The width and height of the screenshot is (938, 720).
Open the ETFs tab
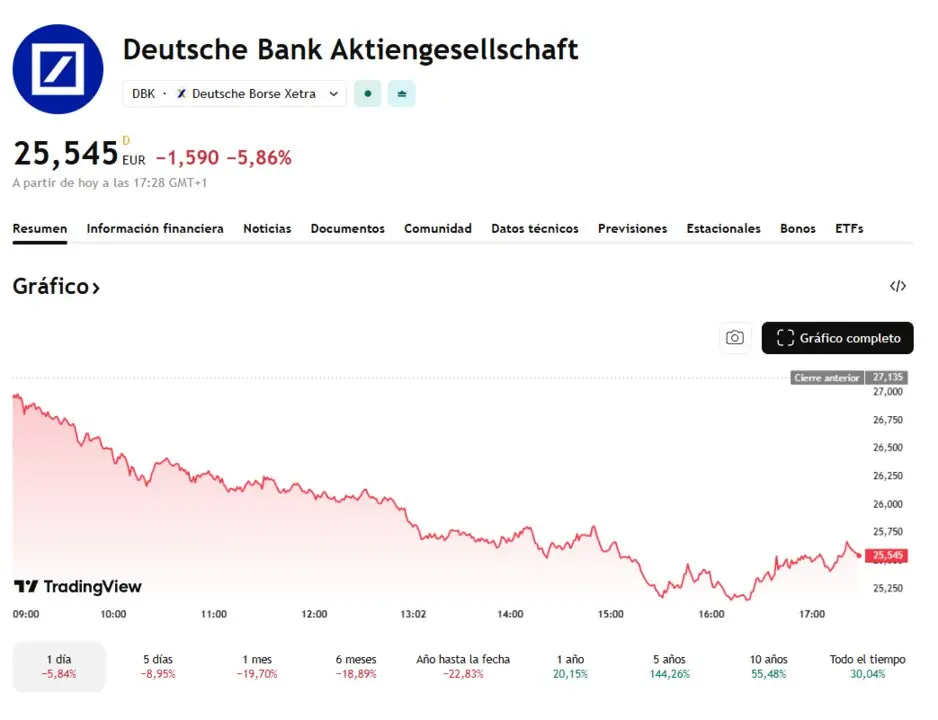pos(848,228)
